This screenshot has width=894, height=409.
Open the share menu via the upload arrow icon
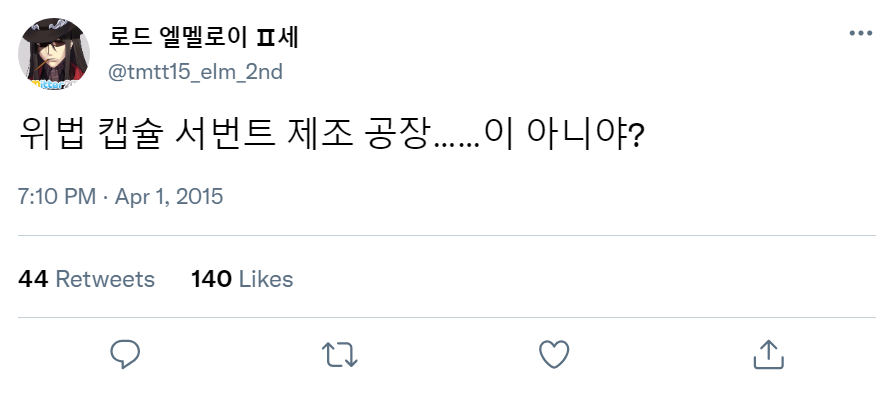click(x=769, y=354)
